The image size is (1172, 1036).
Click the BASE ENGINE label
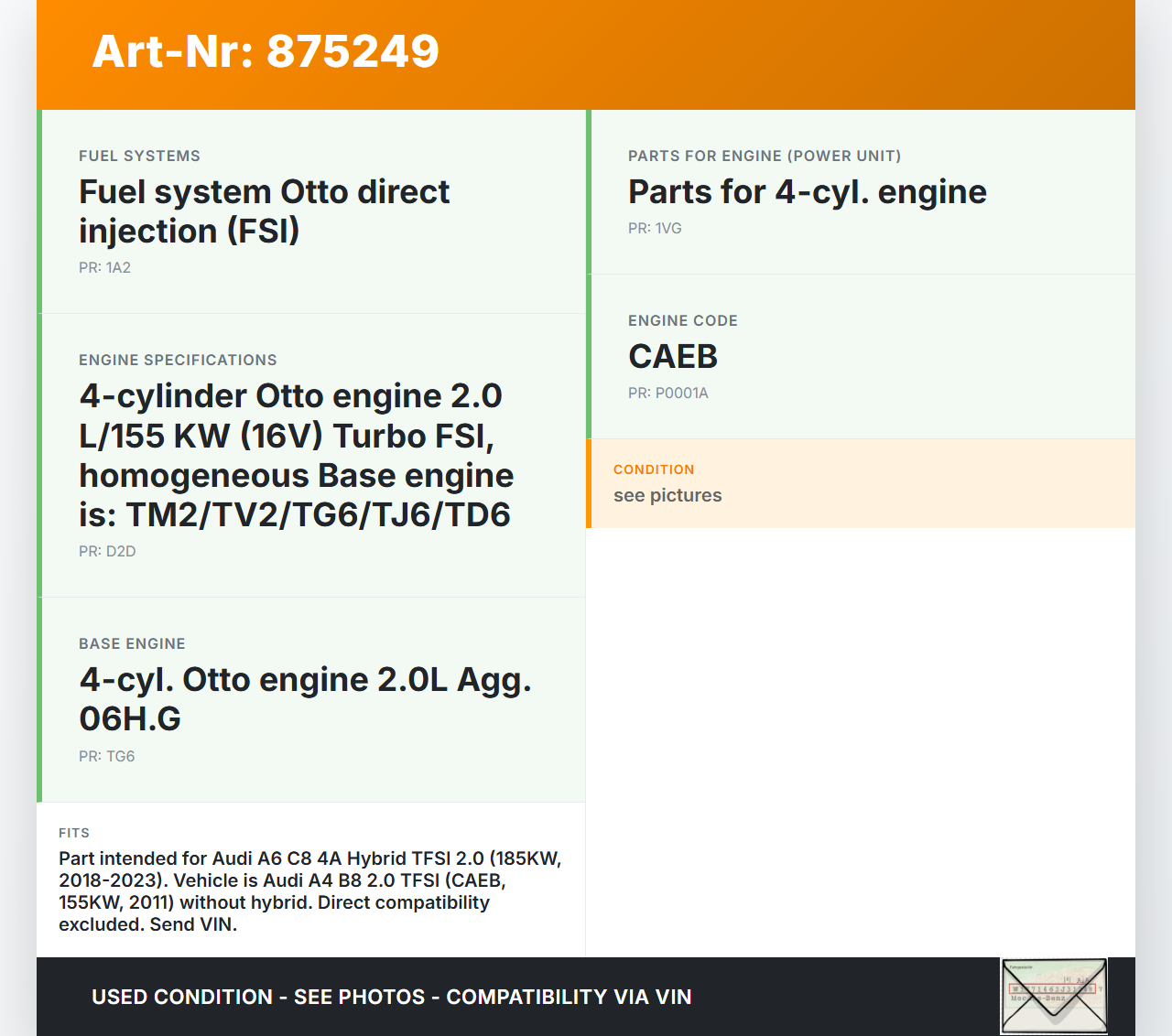tap(132, 644)
